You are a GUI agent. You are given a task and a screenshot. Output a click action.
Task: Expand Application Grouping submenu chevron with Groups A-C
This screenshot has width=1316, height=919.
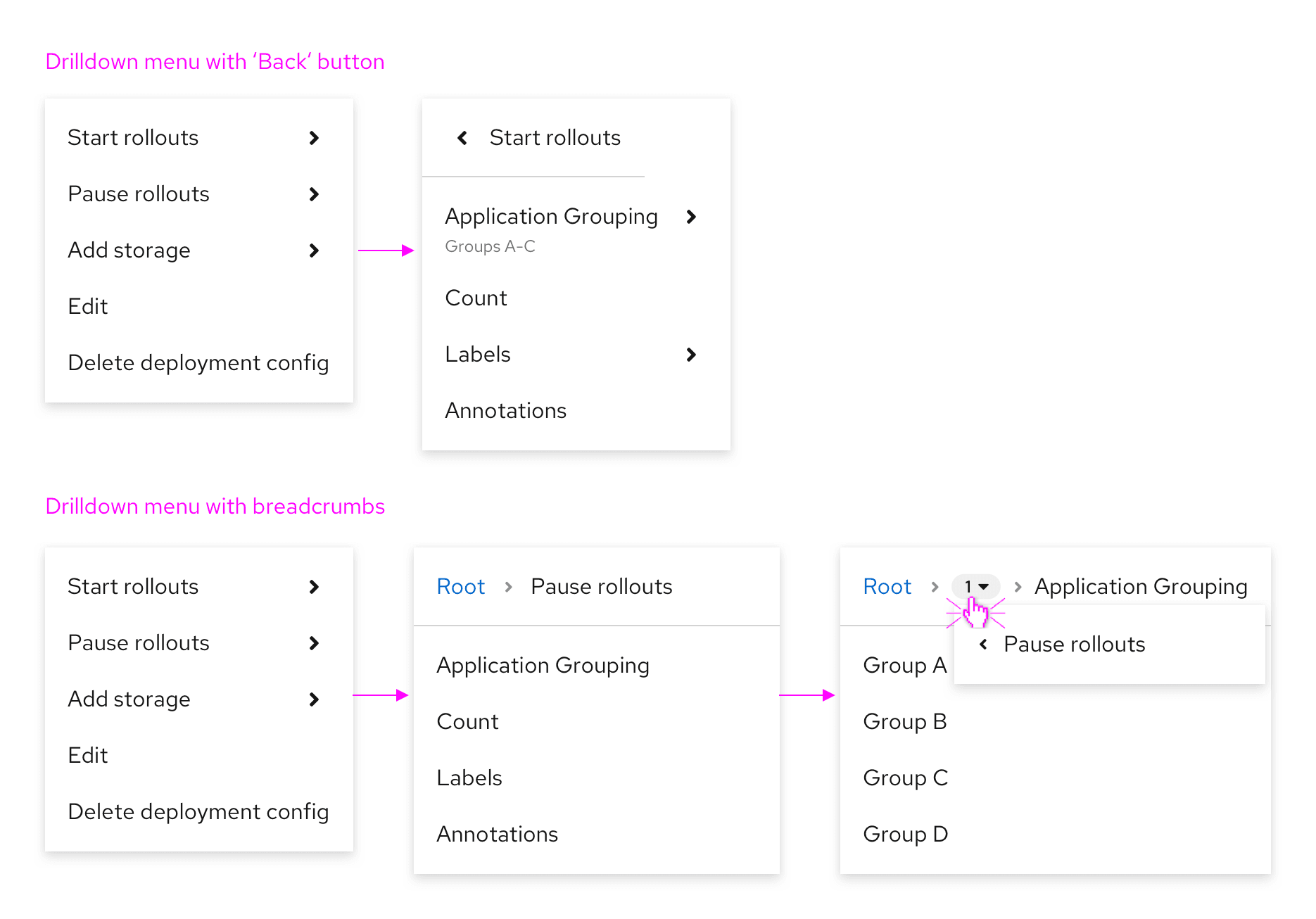coord(691,217)
